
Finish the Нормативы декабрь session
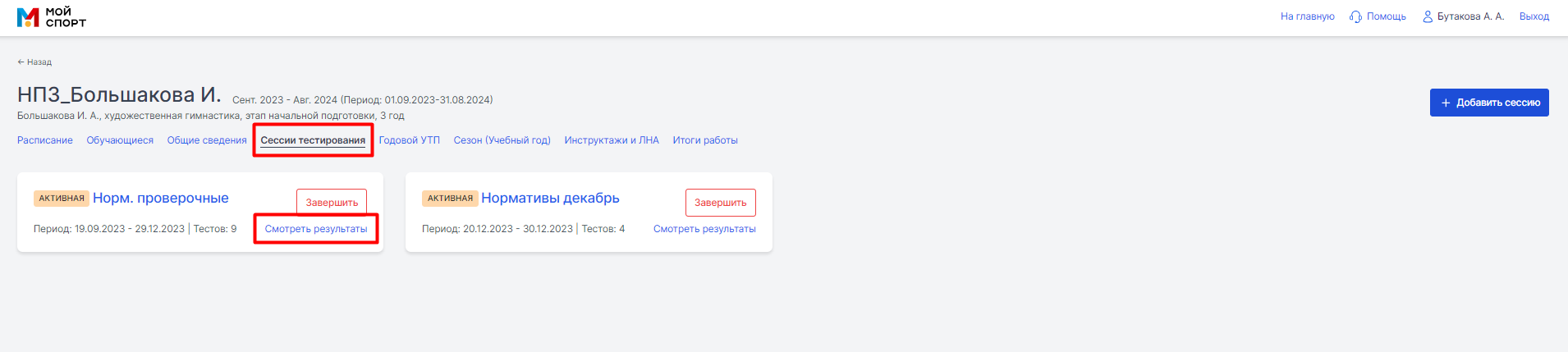721,203
